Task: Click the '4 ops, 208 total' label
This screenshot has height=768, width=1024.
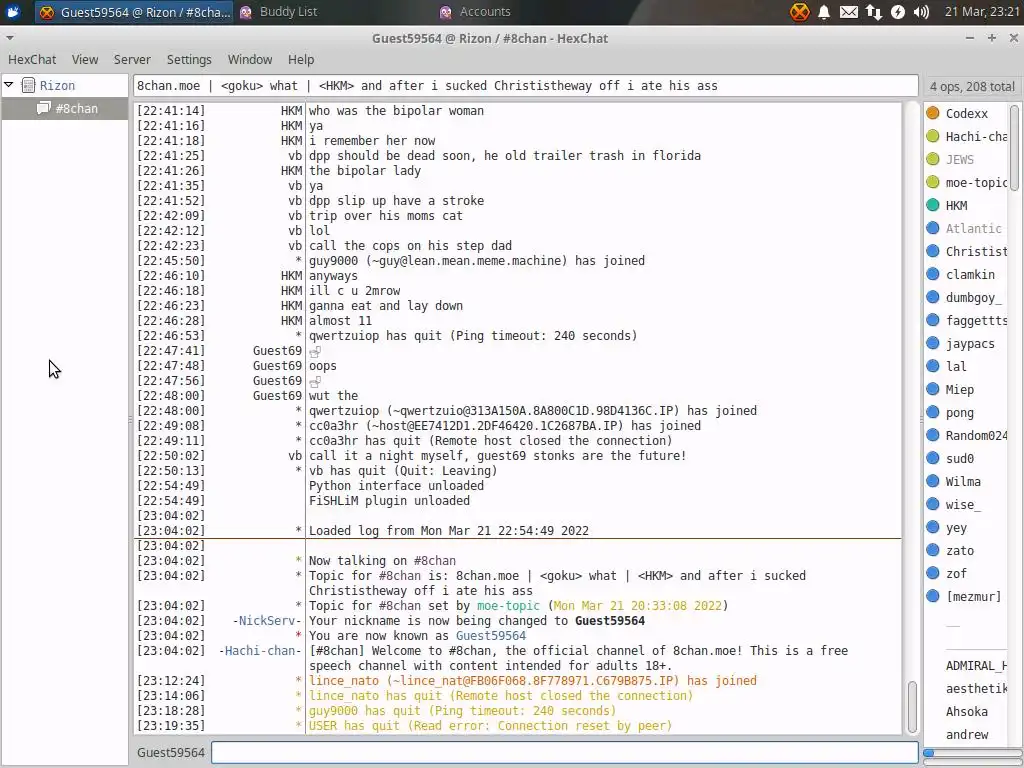Action: coord(972,86)
